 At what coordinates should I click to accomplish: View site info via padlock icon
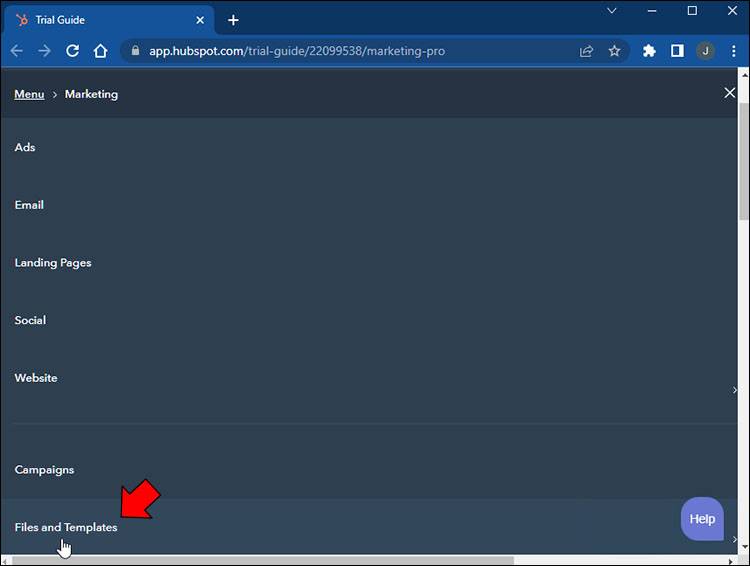pos(135,50)
